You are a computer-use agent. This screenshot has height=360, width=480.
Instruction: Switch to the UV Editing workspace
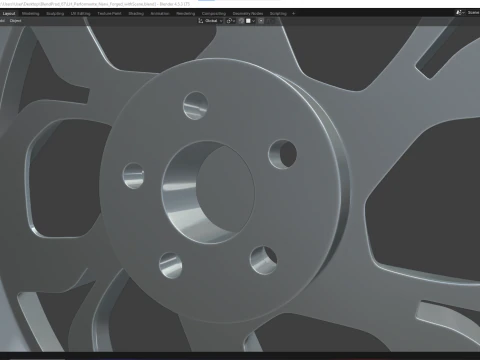coord(80,13)
